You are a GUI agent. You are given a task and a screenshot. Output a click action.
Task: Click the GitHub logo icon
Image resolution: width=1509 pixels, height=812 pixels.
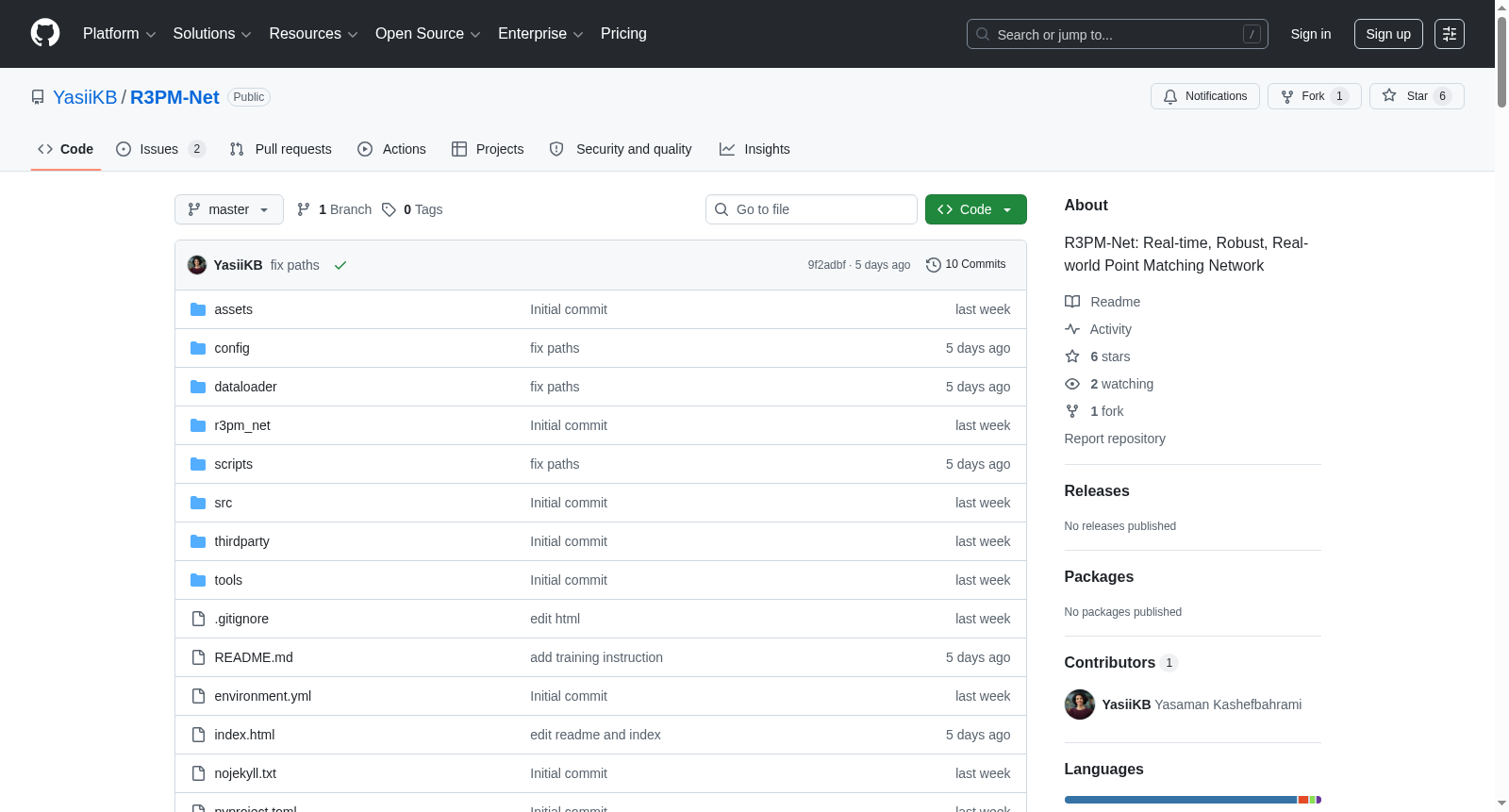coord(45,33)
